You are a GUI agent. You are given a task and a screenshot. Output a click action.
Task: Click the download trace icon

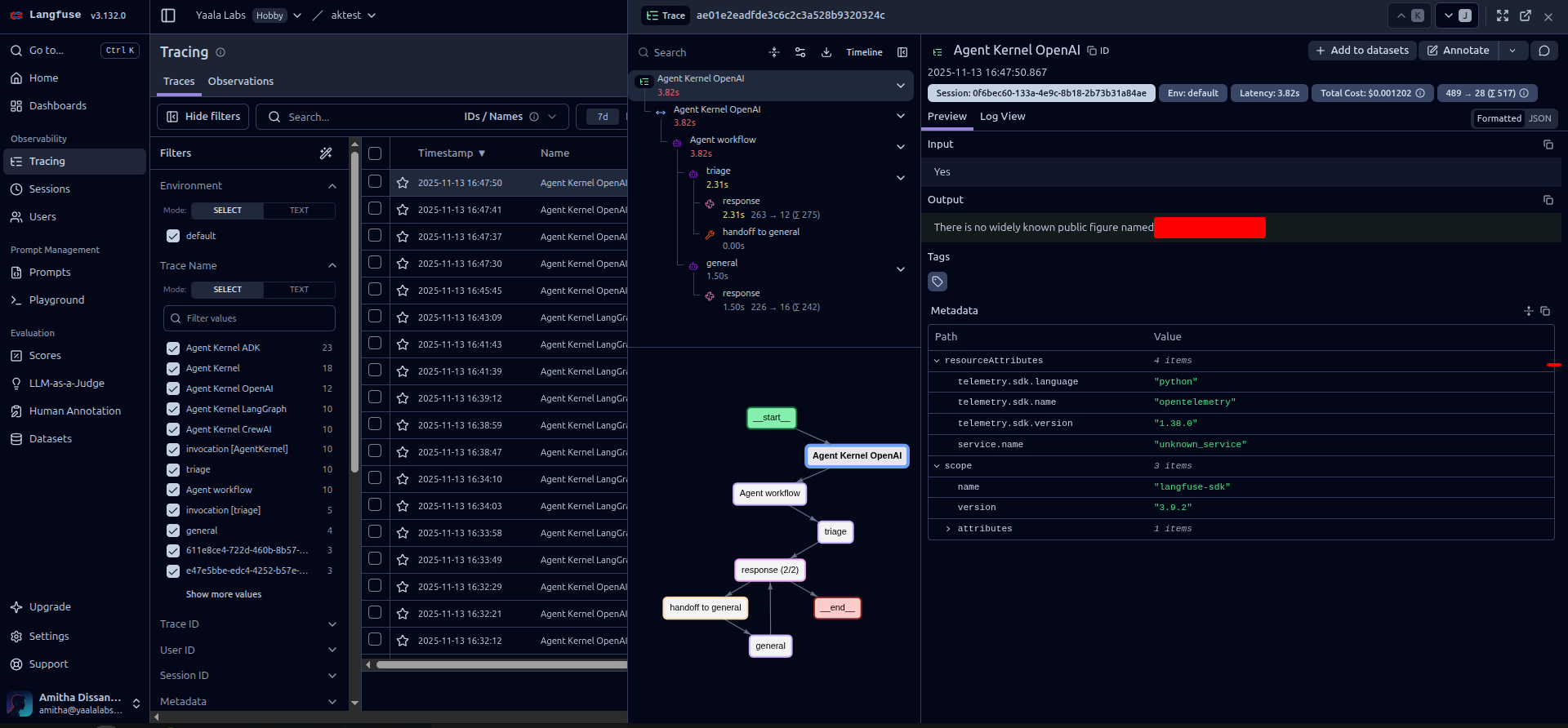826,52
